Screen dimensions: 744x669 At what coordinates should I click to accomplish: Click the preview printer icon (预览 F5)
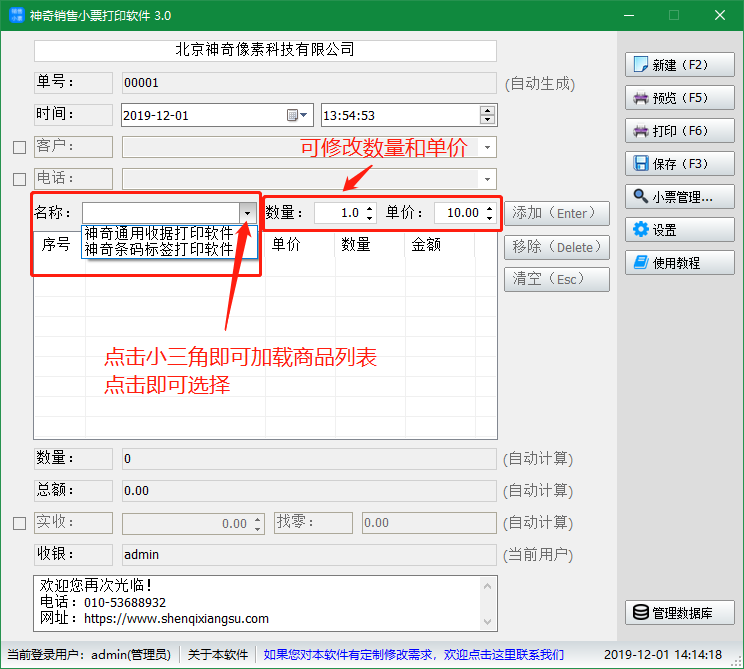tap(641, 98)
